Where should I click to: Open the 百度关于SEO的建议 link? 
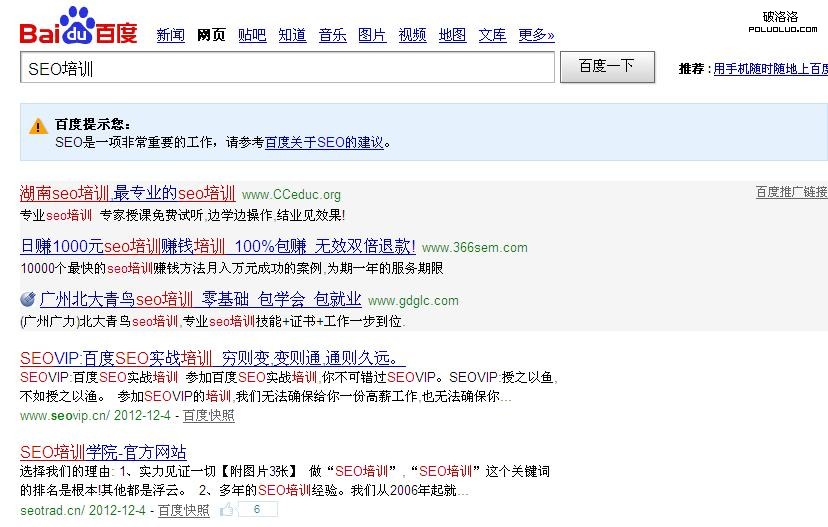coord(324,143)
